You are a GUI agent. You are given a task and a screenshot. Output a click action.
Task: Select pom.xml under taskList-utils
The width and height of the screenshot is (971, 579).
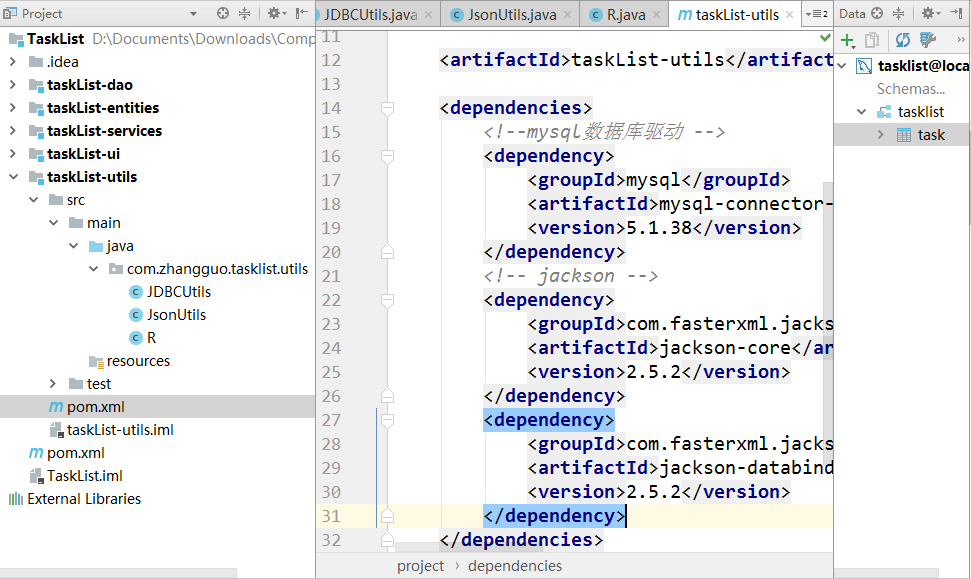click(95, 407)
